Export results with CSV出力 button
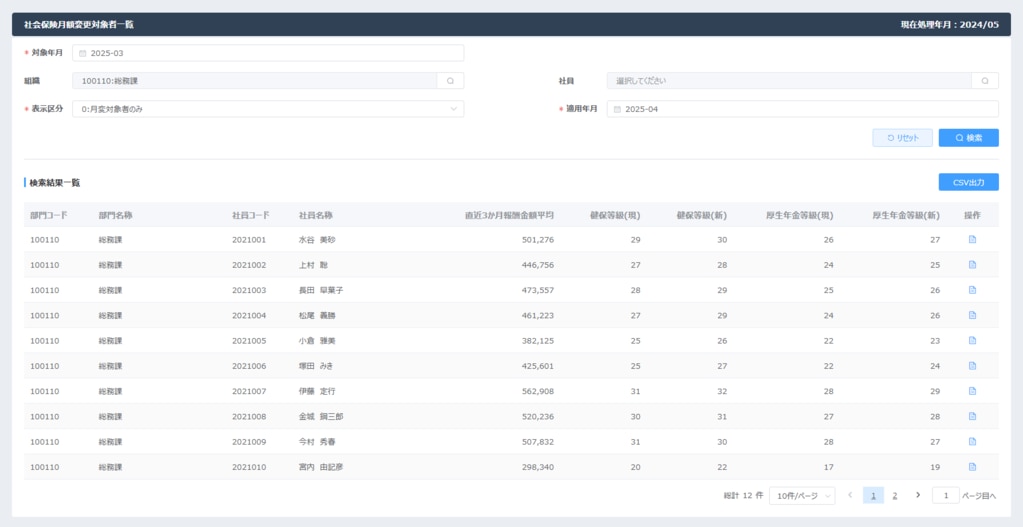The height and width of the screenshot is (527, 1023). tap(968, 182)
